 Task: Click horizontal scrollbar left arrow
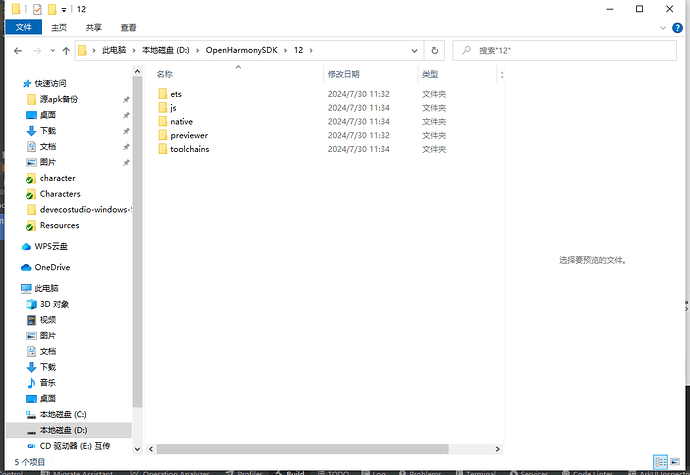coord(151,449)
